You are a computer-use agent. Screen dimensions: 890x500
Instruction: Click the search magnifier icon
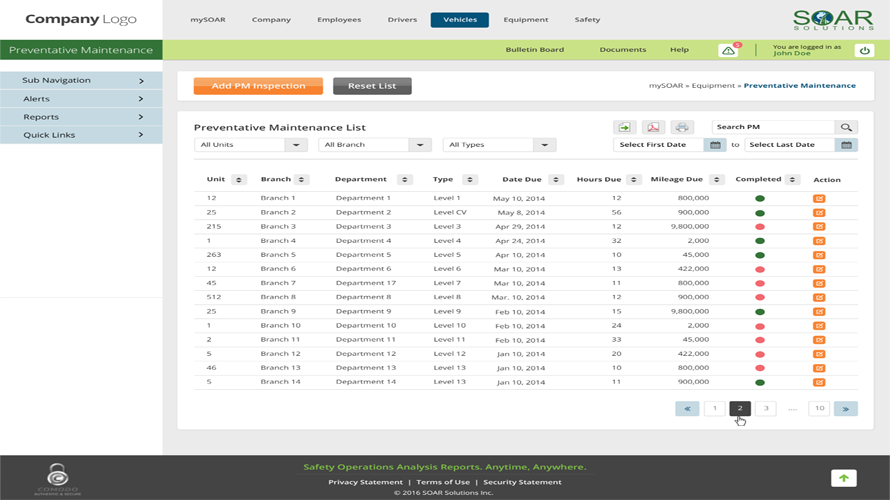pos(846,127)
